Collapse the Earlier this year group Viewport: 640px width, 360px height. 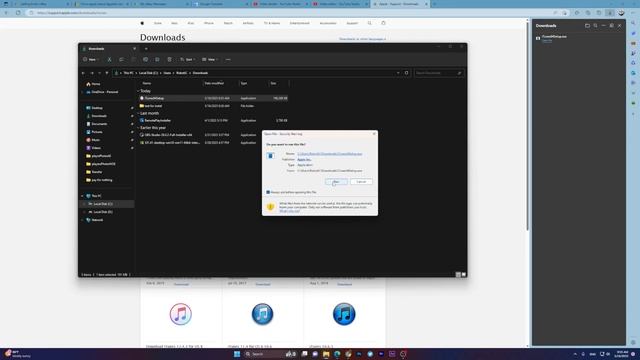pyautogui.click(x=138, y=128)
